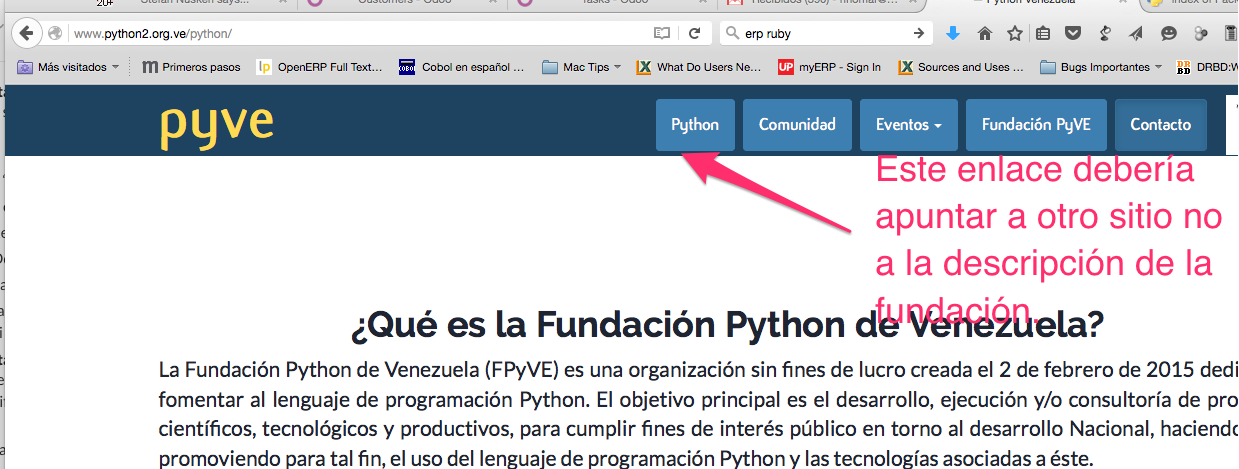Open the DRBD bookmark
Screen dimensions: 1239x469
(x=1206, y=67)
